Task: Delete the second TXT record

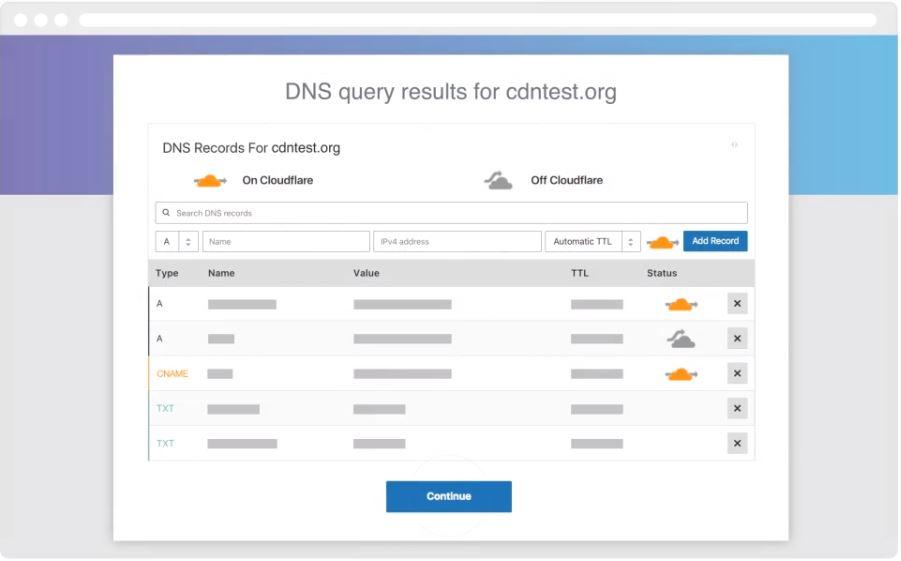Action: point(737,444)
